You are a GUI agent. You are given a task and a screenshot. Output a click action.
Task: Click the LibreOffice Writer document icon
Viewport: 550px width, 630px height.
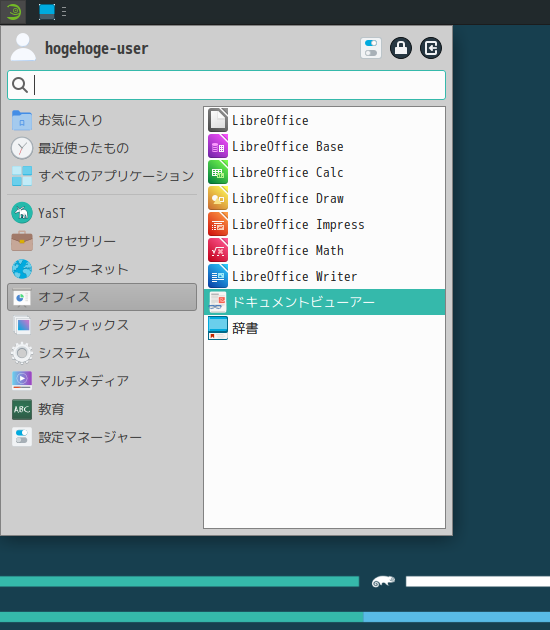pos(218,276)
